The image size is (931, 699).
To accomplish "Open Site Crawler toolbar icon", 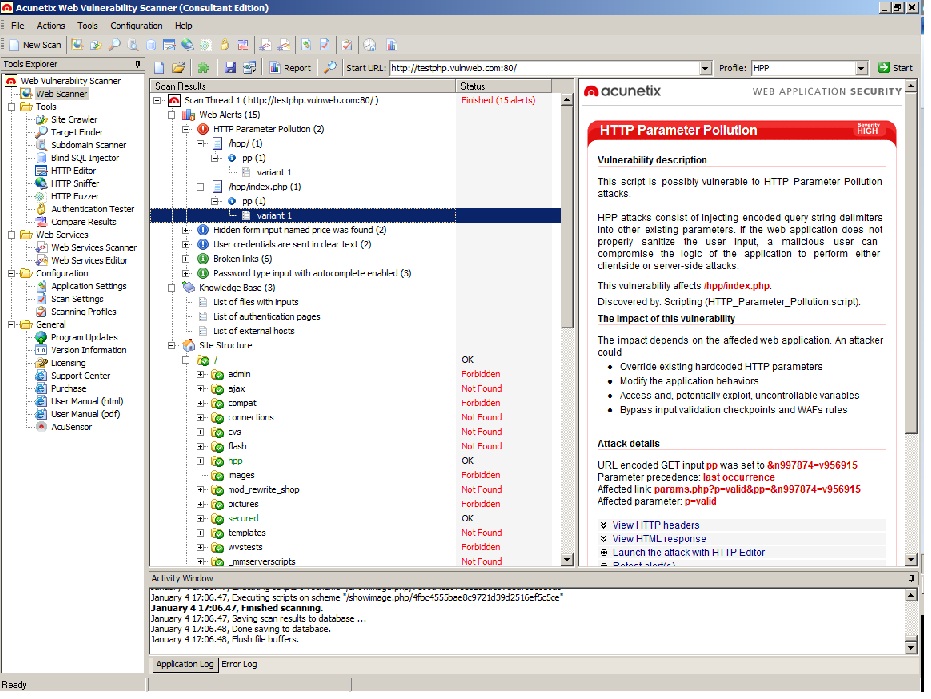I will (x=96, y=45).
